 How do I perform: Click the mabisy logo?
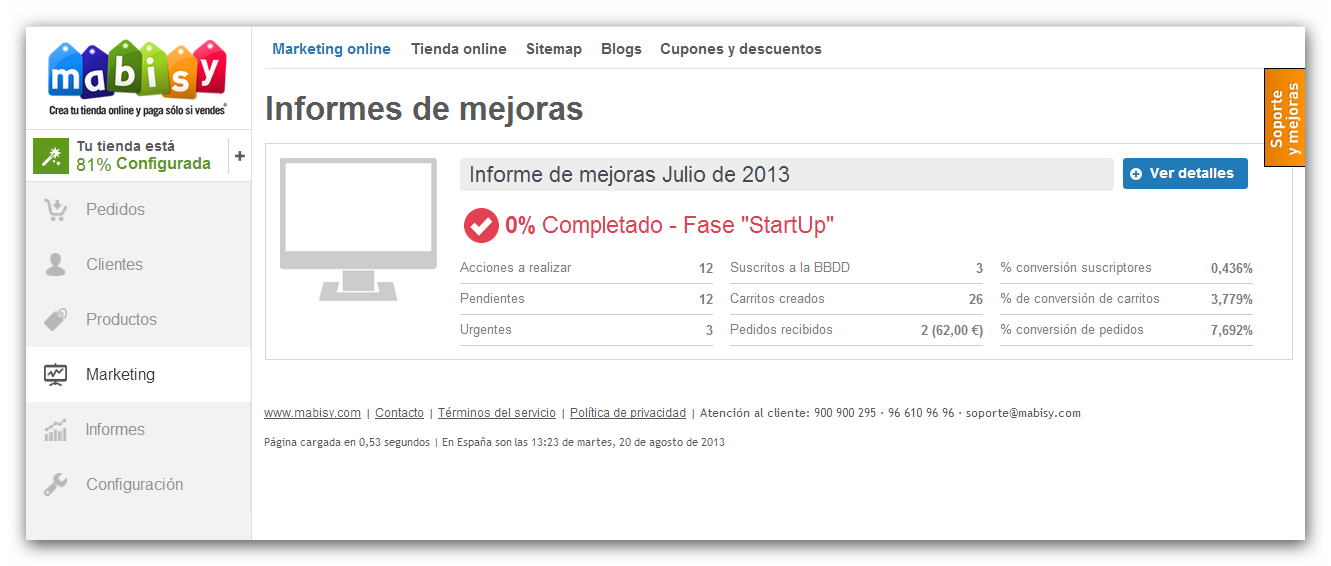138,78
